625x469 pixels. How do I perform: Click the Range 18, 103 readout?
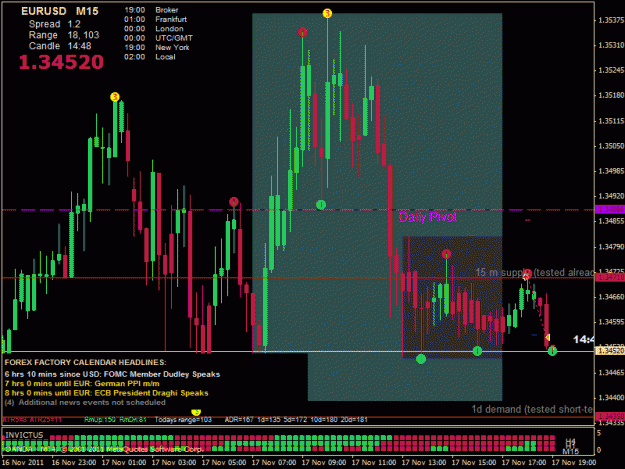[64, 35]
